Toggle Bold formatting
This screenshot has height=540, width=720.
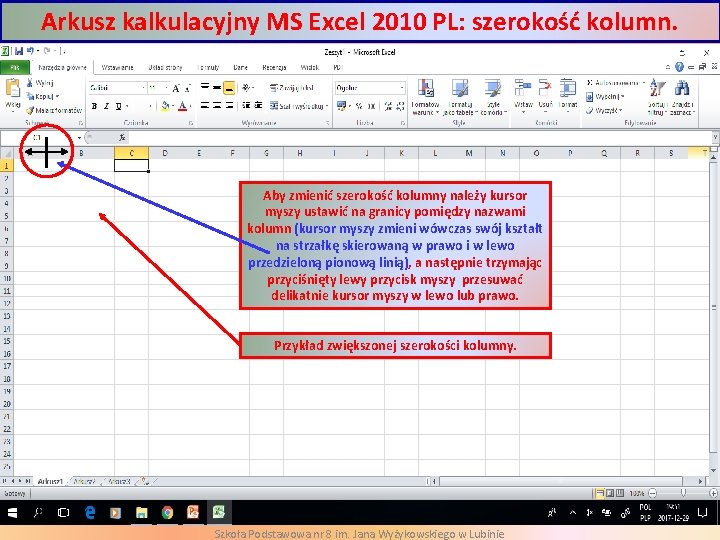[94, 106]
